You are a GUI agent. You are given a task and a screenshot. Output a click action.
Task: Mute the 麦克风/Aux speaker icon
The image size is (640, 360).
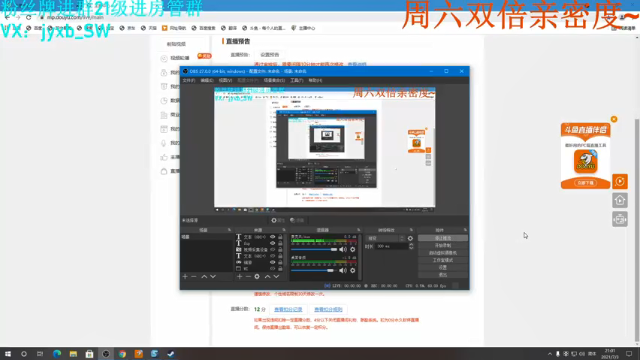click(x=343, y=249)
